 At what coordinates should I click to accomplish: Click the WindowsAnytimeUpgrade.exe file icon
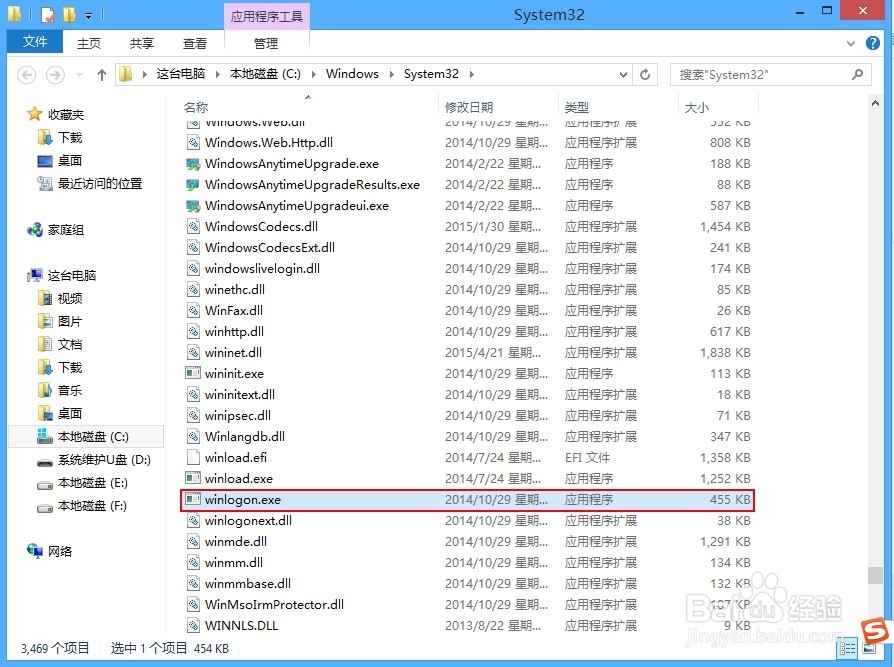193,164
